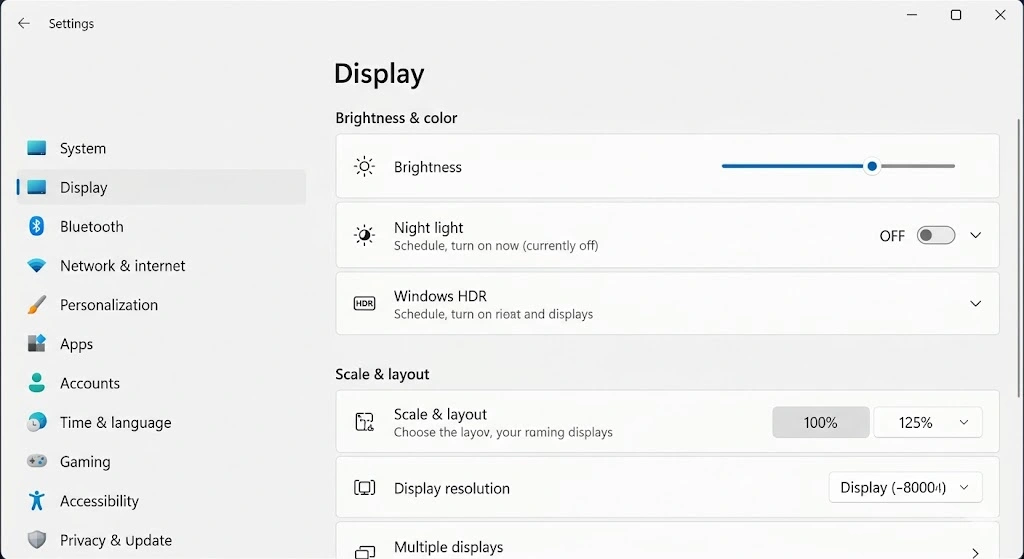Click the Windows HDR row title
This screenshot has width=1024, height=559.
(440, 296)
